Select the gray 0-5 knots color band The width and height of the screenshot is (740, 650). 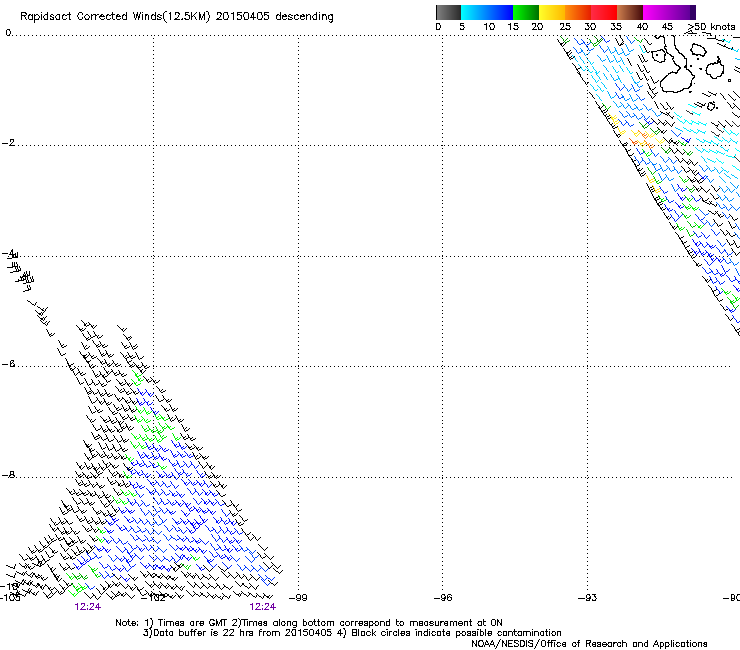(x=448, y=12)
